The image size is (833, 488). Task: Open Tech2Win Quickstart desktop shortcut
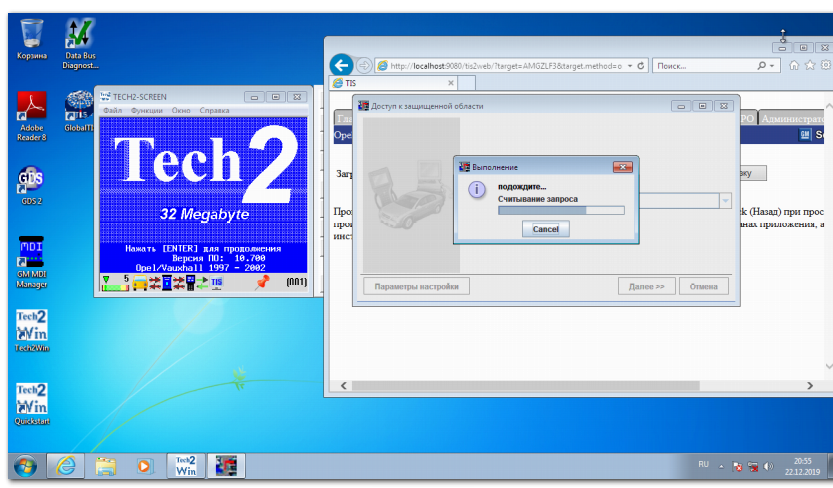(x=31, y=404)
